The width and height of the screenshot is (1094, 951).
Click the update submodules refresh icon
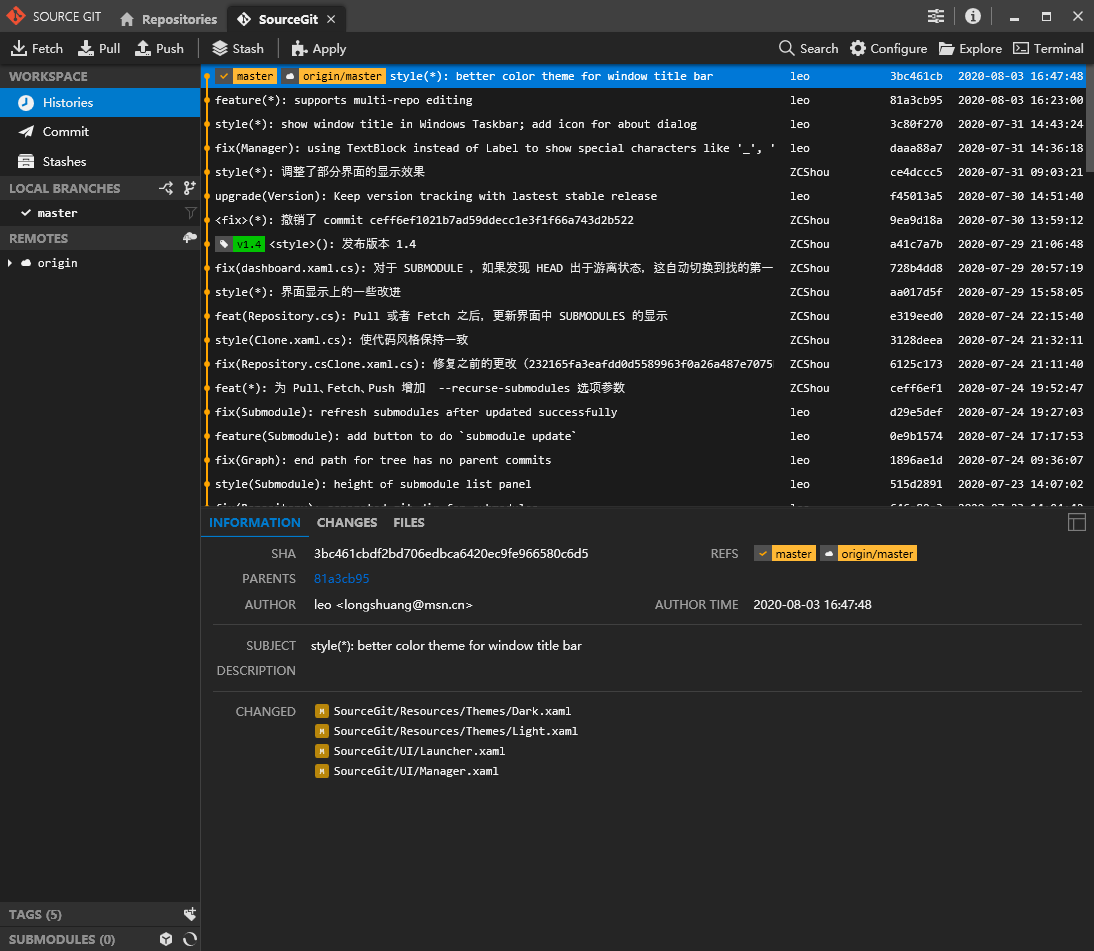189,939
